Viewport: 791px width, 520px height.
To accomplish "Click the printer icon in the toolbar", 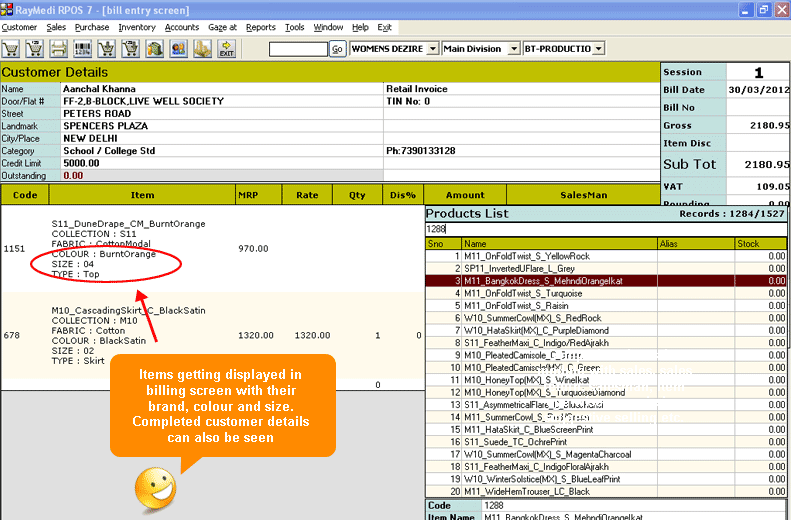I will click(x=59, y=49).
